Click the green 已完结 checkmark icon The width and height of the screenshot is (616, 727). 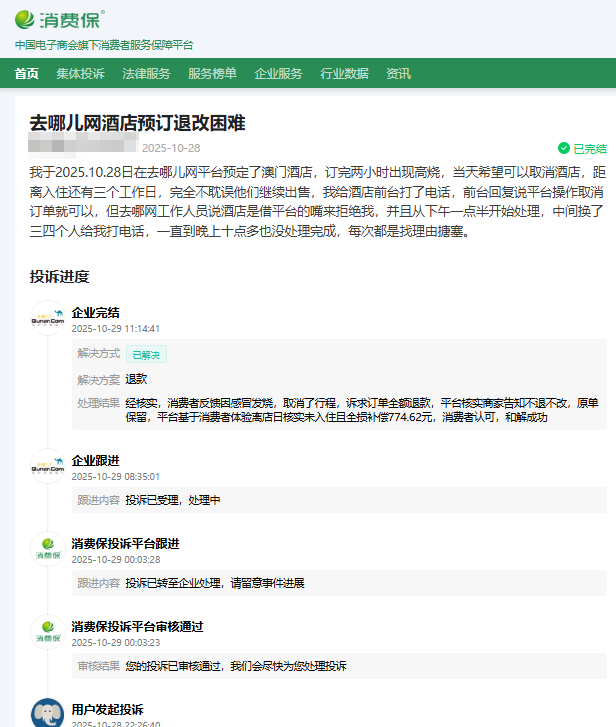pos(564,148)
